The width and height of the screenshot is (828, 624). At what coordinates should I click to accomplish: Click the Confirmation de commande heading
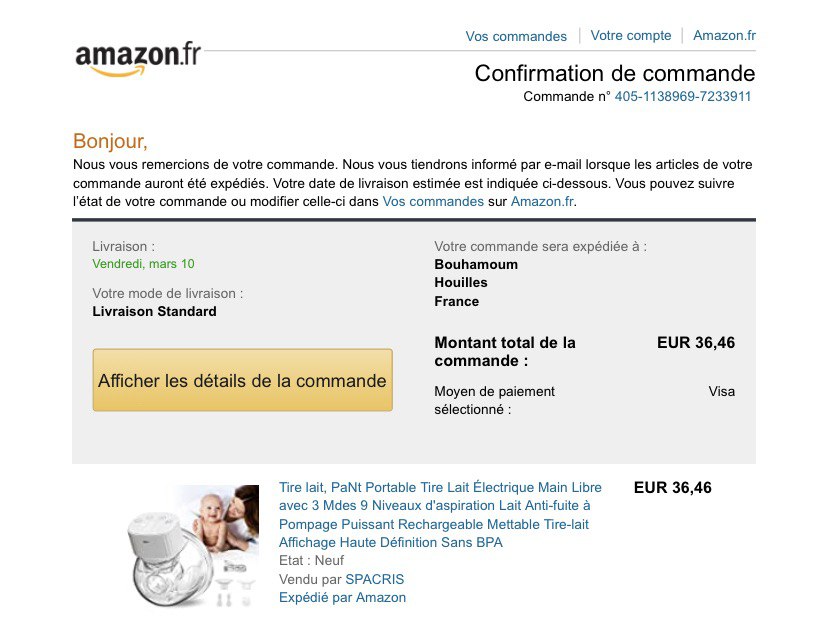click(x=615, y=73)
